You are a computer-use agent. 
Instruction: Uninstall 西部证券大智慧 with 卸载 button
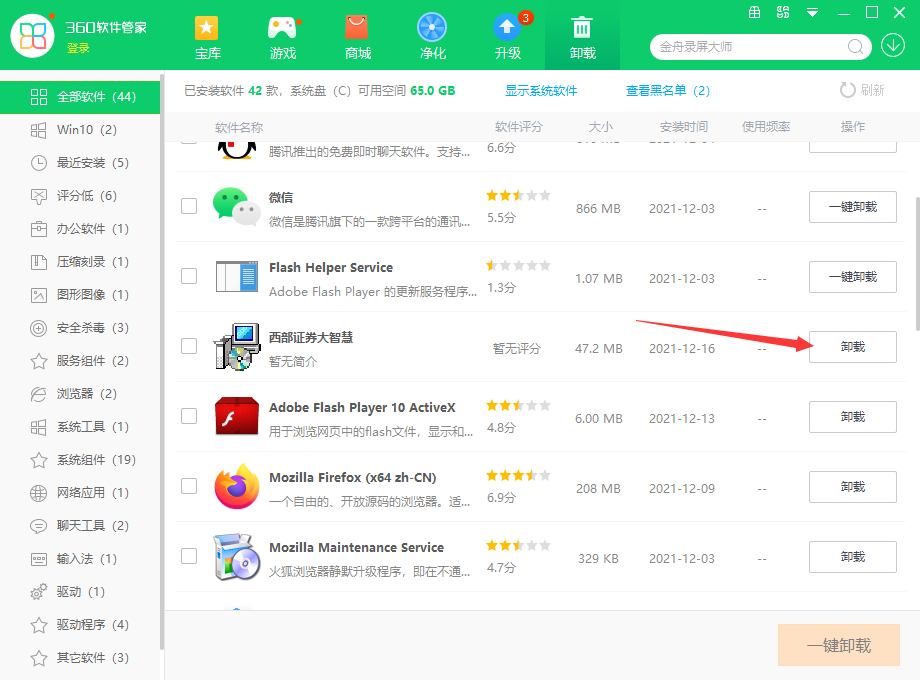pos(852,347)
